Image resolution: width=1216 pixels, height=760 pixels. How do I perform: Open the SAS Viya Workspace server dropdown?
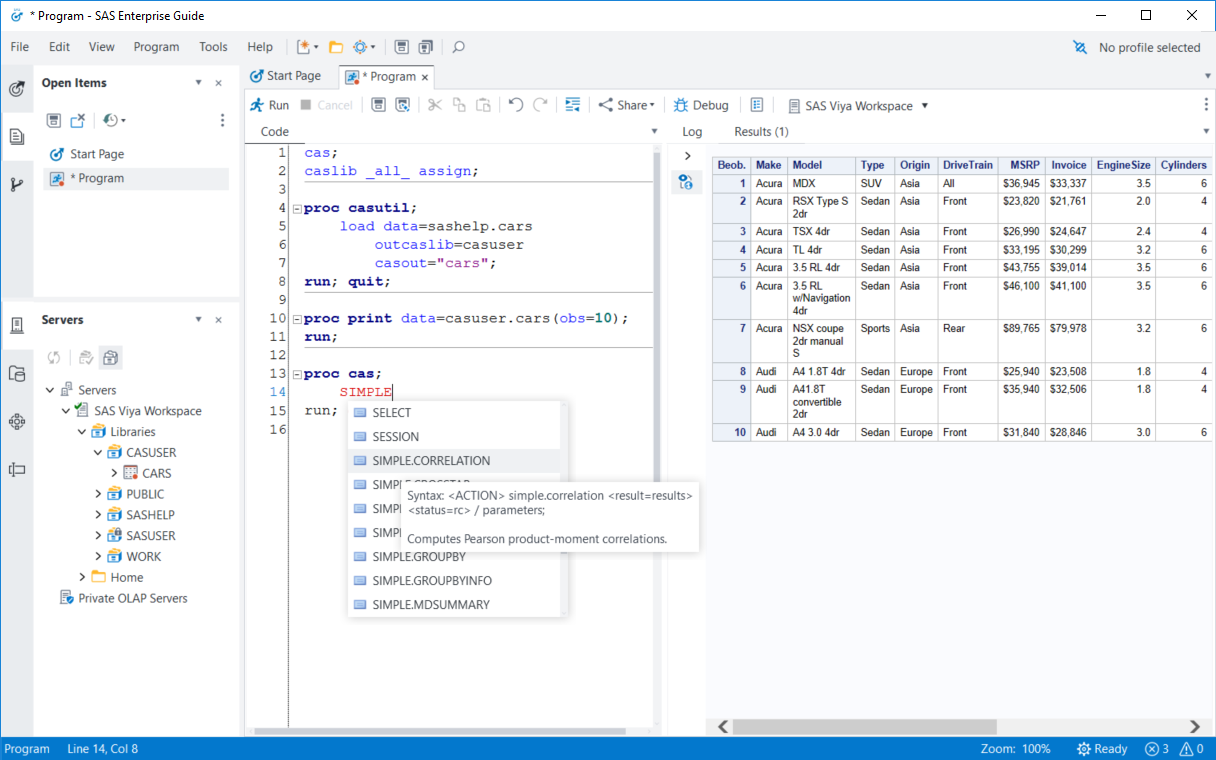[925, 106]
